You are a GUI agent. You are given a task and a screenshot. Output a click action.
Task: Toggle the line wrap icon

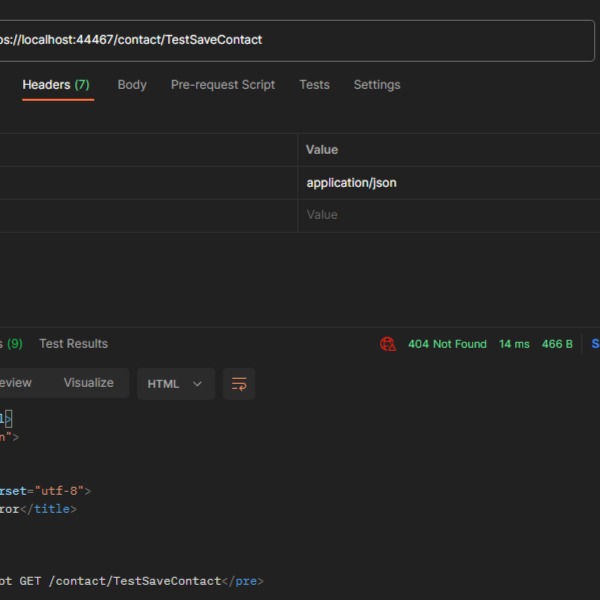click(239, 384)
